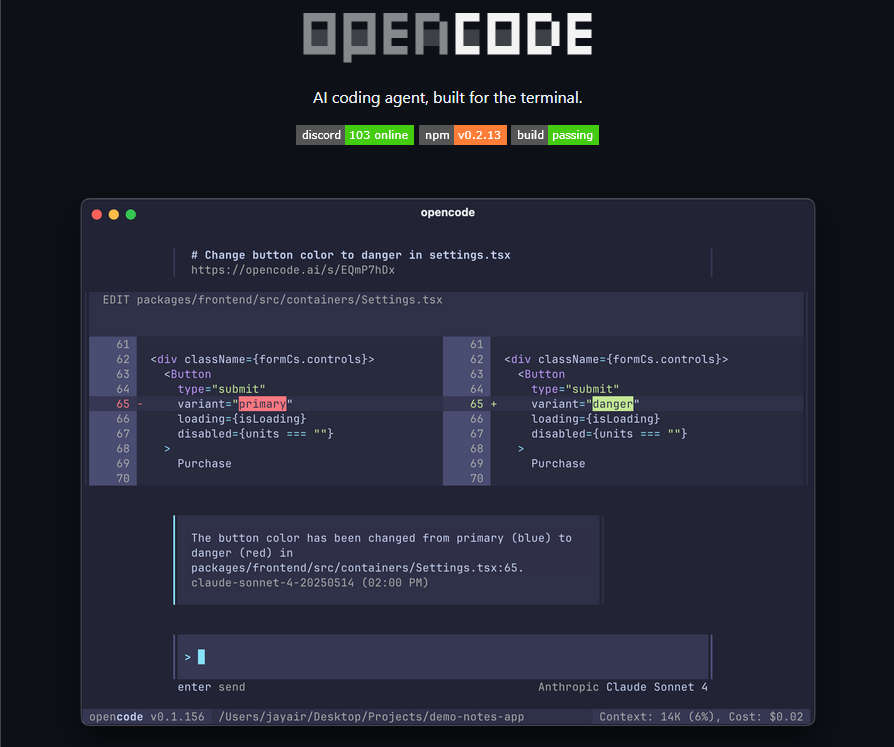Viewport: 894px width, 747px height.
Task: Open the discord 103 online badge
Action: [x=355, y=135]
